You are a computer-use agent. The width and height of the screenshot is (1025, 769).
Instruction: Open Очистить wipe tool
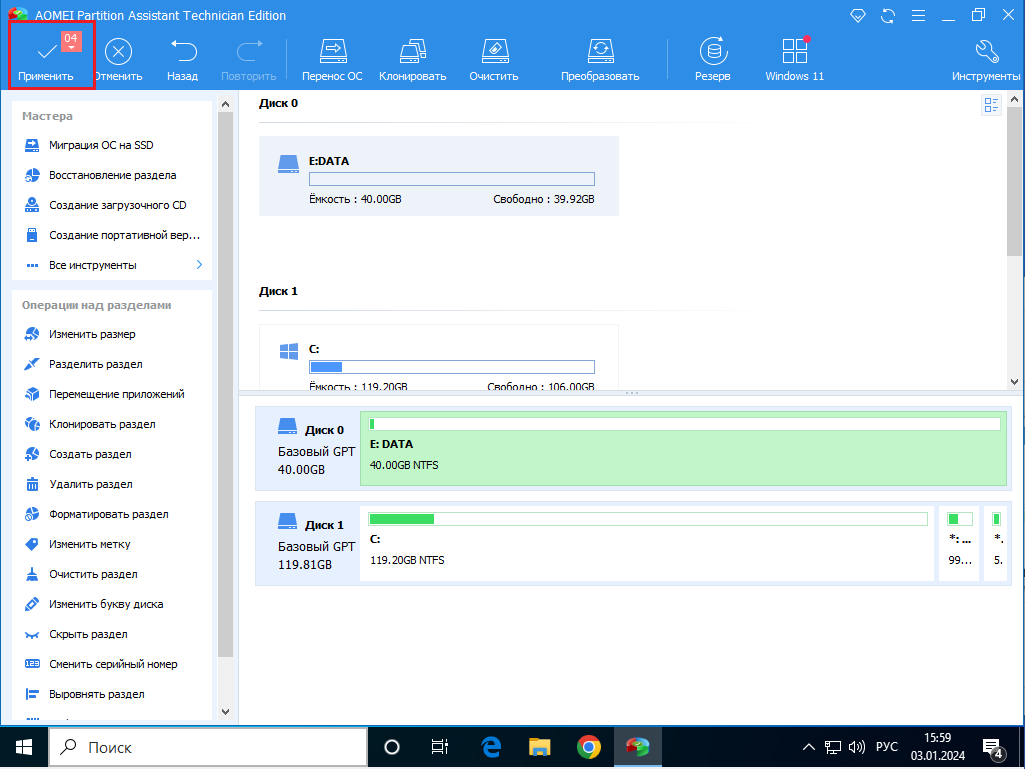[x=494, y=60]
